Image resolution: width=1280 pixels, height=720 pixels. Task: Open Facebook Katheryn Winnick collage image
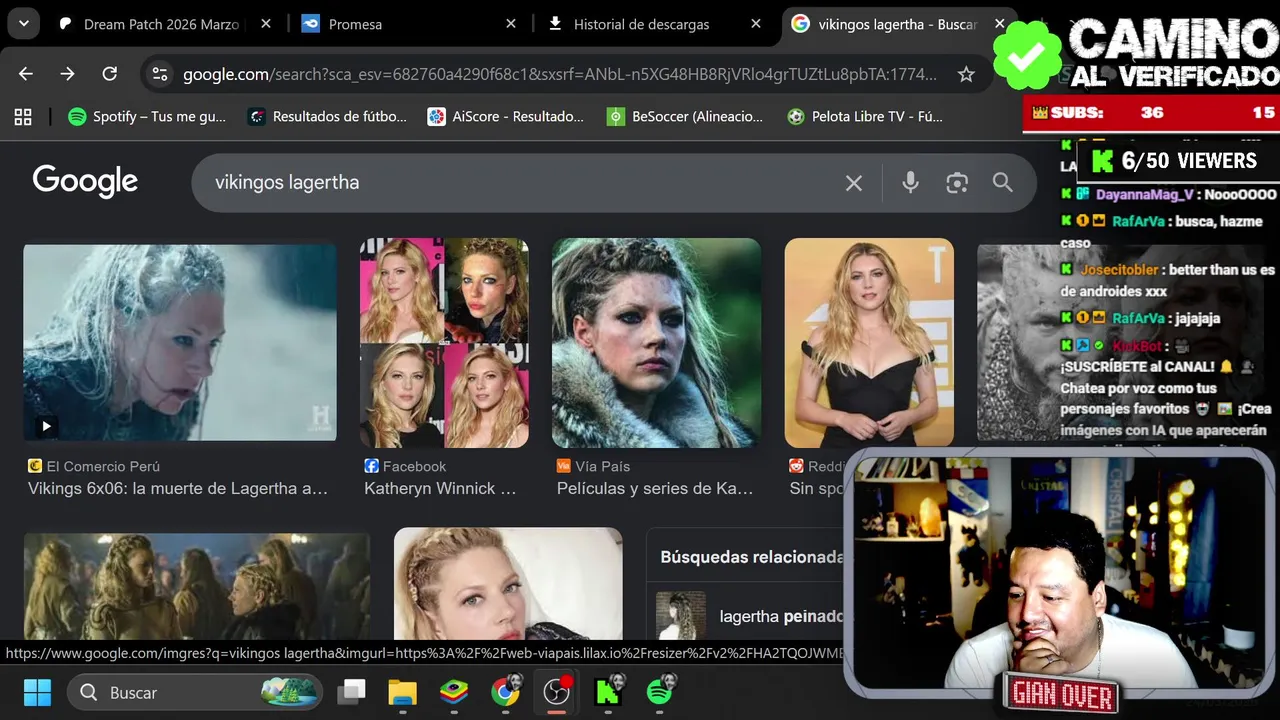(x=444, y=343)
